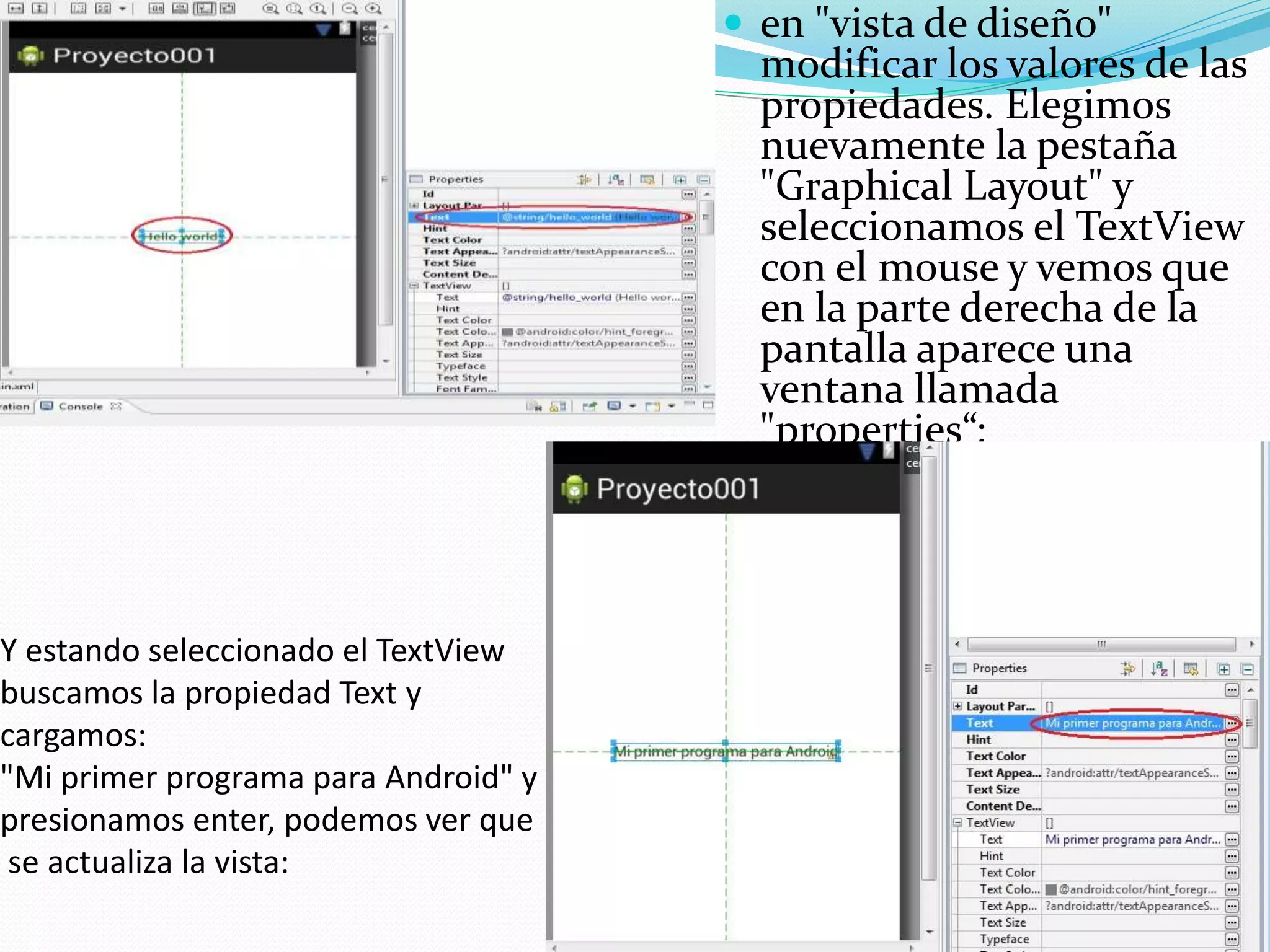Viewport: 1270px width, 952px height.
Task: Select the in.xml editor tab
Action: pos(17,386)
